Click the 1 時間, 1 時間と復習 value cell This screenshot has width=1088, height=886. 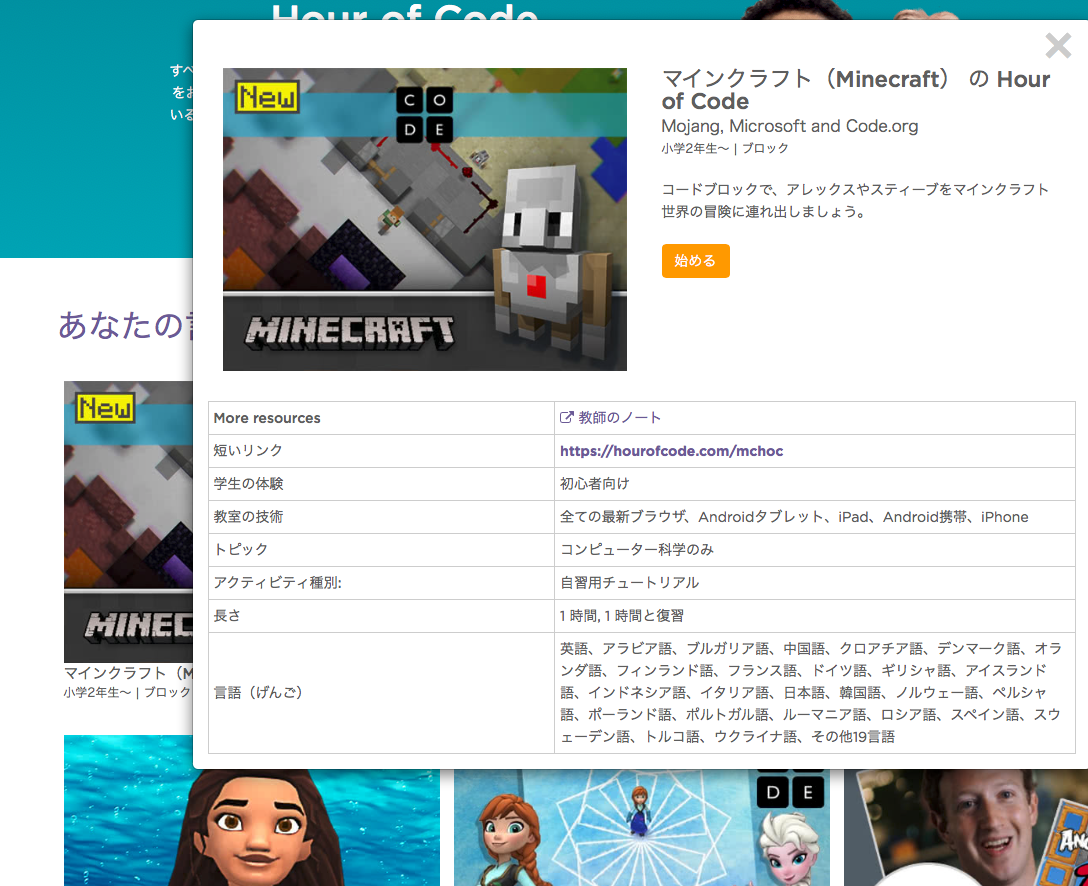[x=815, y=615]
